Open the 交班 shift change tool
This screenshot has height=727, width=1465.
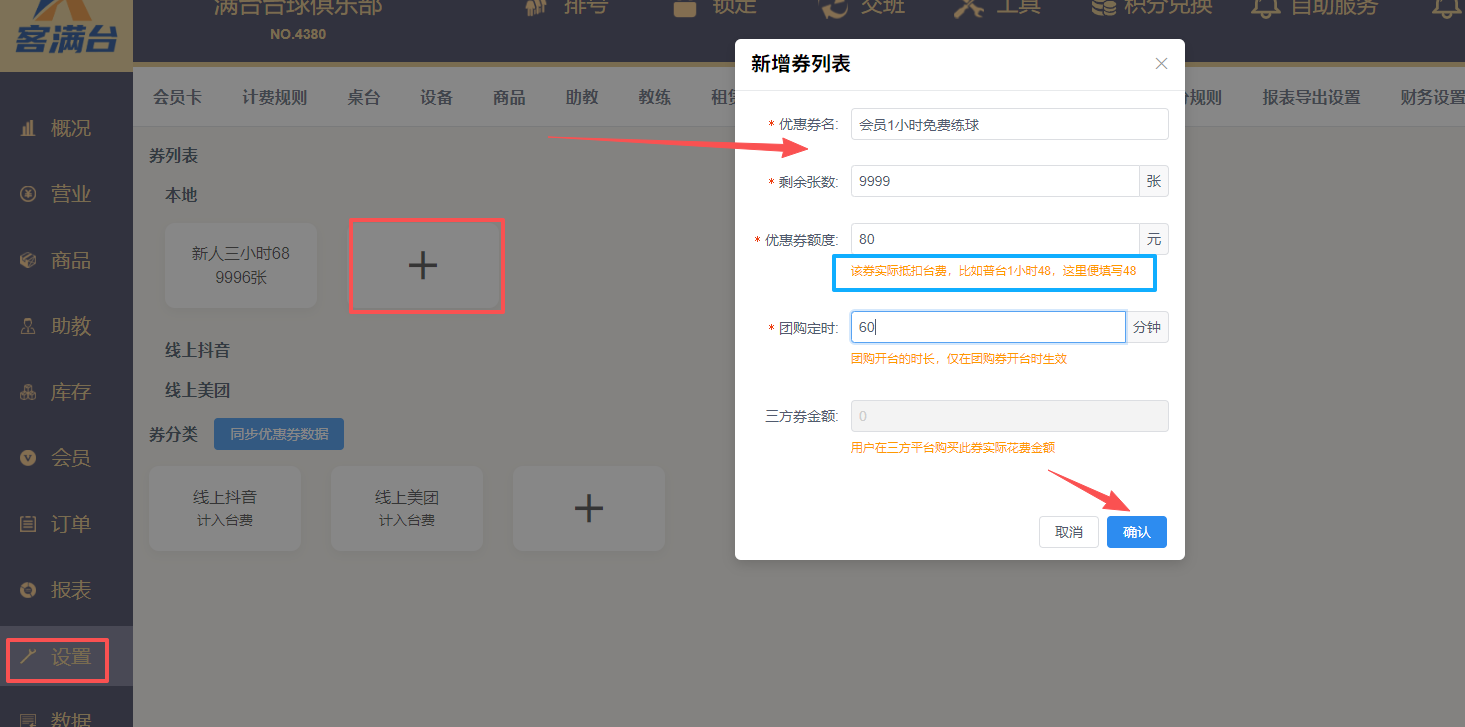[x=862, y=10]
